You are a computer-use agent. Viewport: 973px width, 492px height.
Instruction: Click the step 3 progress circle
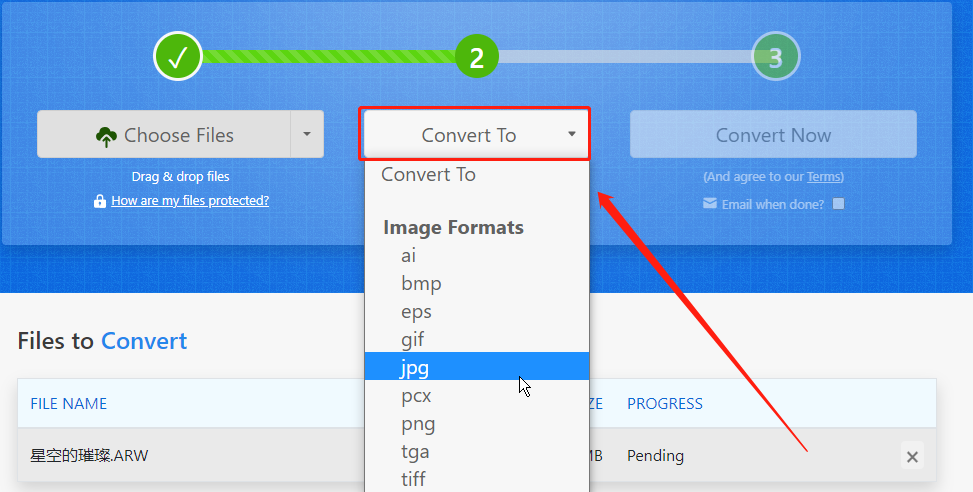click(x=776, y=56)
